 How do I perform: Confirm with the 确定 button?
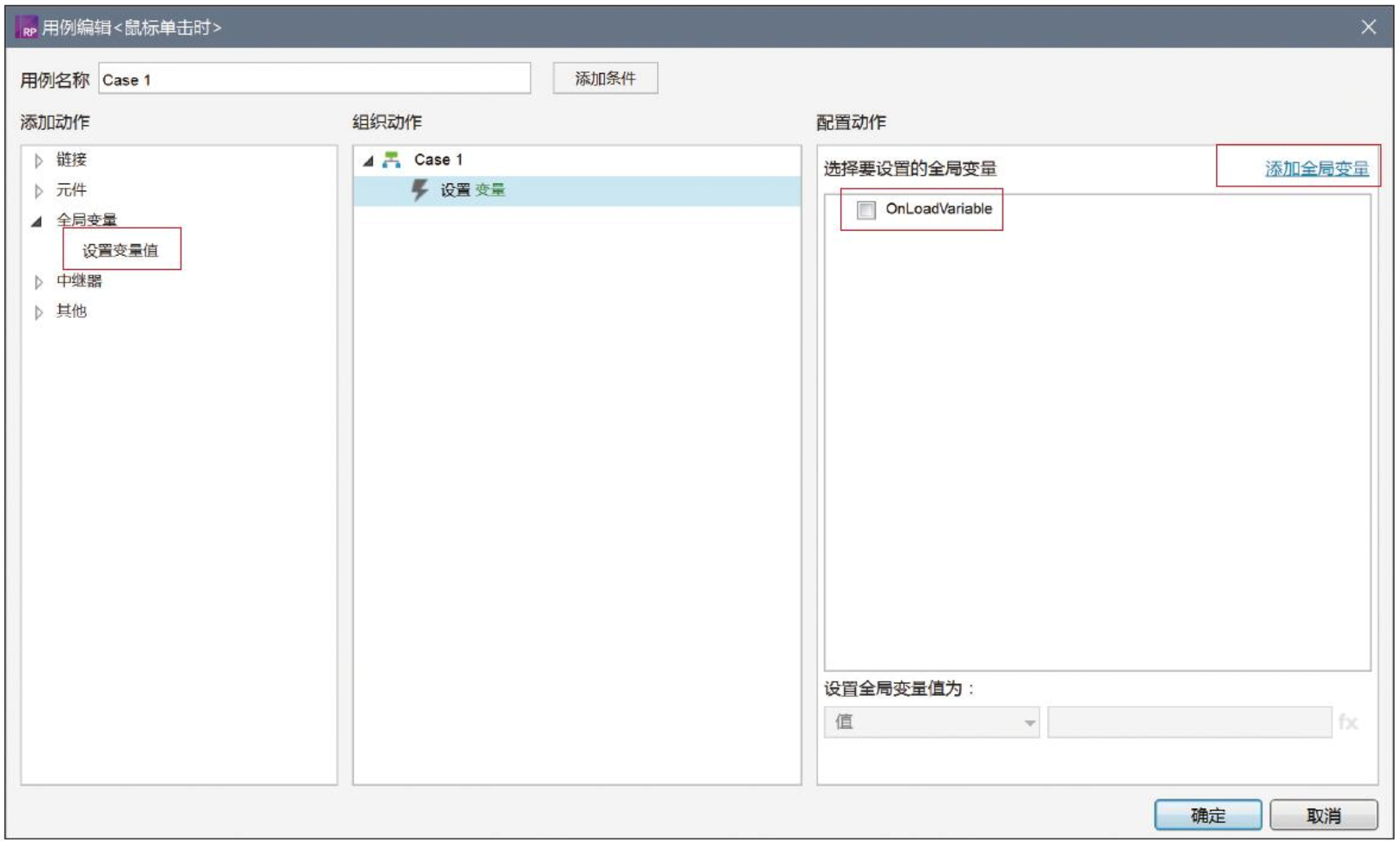point(1208,815)
